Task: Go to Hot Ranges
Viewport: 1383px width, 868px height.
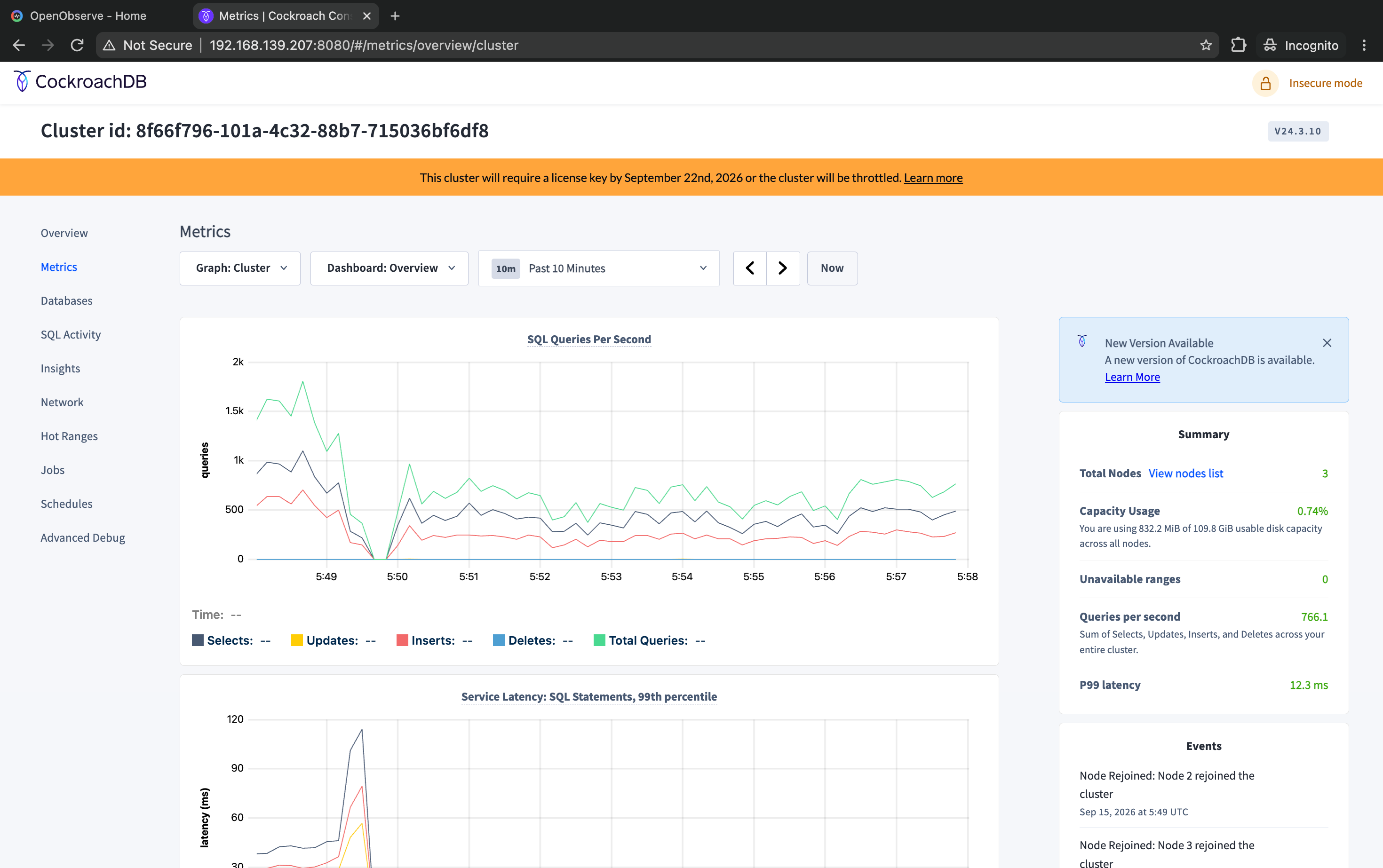Action: click(70, 436)
